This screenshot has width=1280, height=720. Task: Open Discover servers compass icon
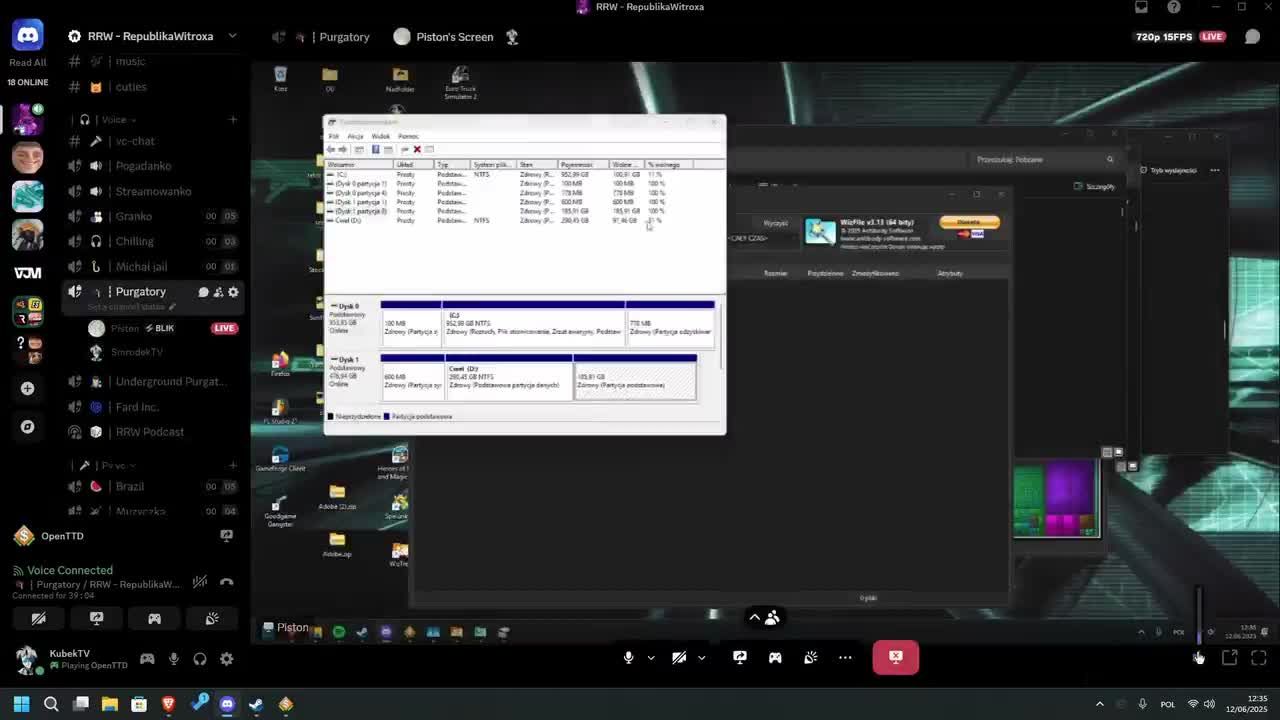point(27,427)
